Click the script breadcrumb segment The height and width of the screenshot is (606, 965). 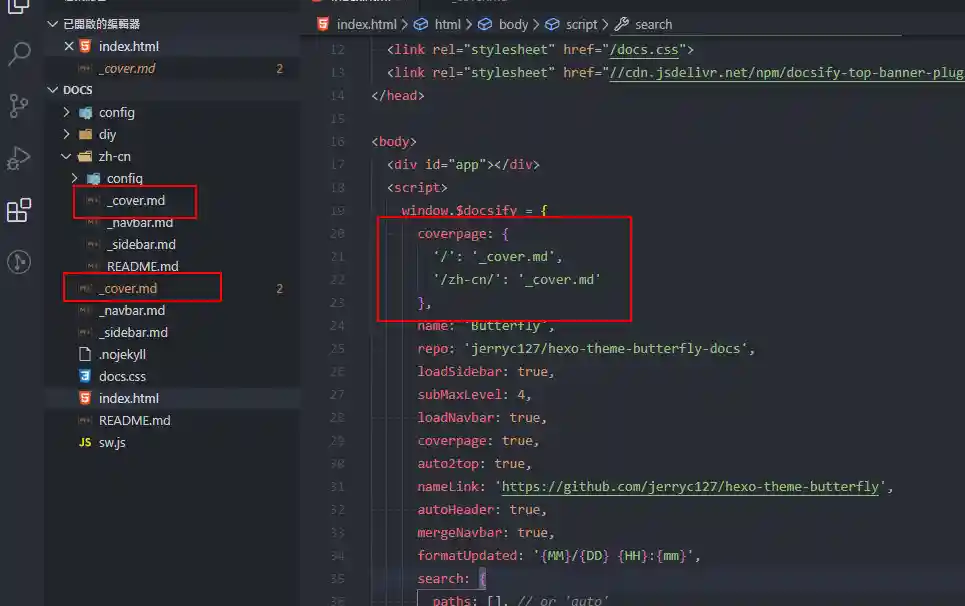582,25
